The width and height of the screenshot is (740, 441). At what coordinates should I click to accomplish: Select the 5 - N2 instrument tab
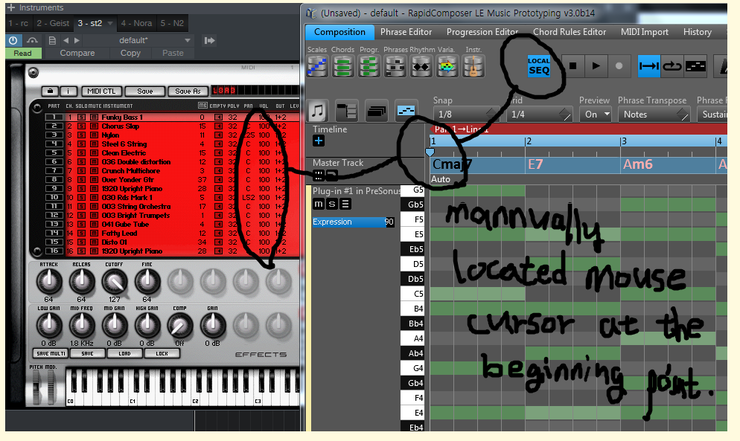point(172,23)
